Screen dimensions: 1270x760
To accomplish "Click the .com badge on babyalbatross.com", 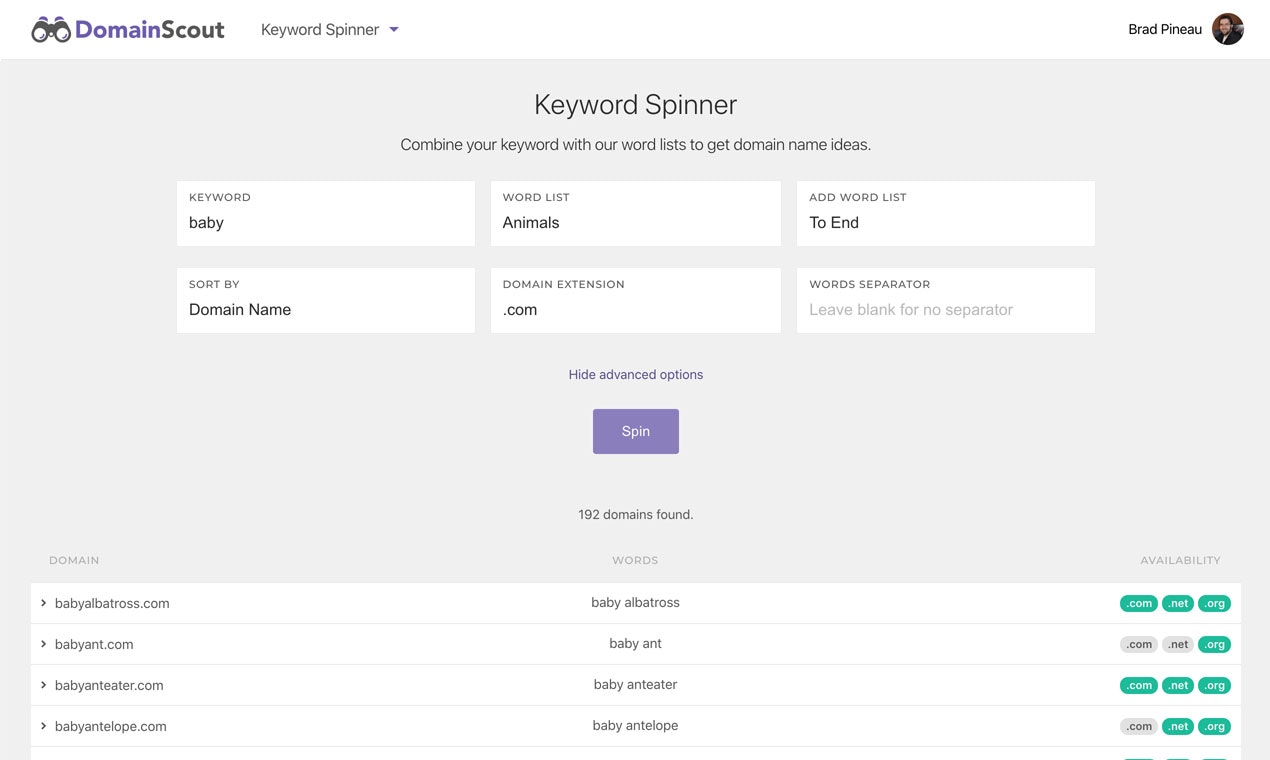I will click(1138, 603).
